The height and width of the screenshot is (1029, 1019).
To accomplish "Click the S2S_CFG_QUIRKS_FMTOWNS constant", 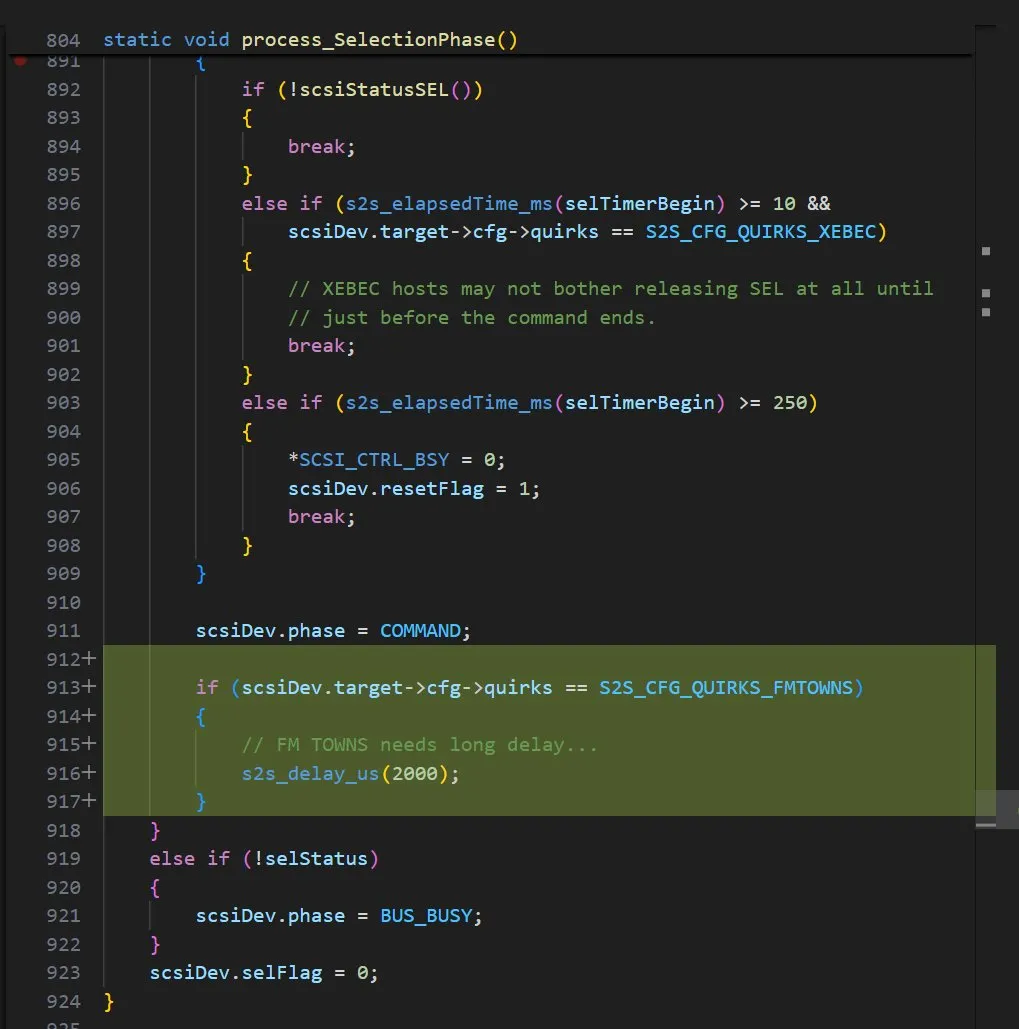I will pos(726,688).
